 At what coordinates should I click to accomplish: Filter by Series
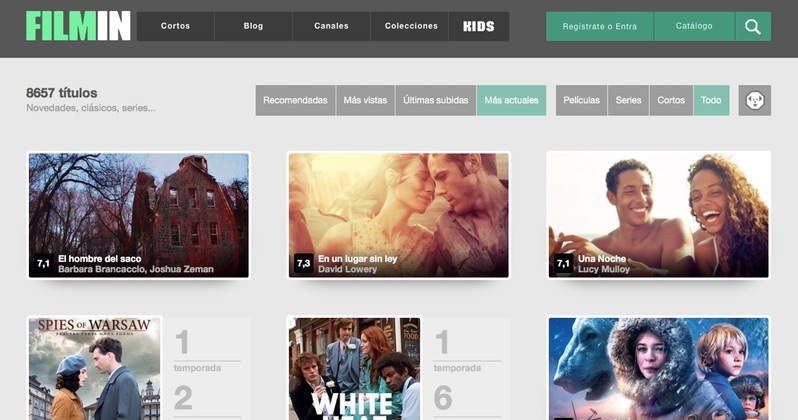[629, 100]
